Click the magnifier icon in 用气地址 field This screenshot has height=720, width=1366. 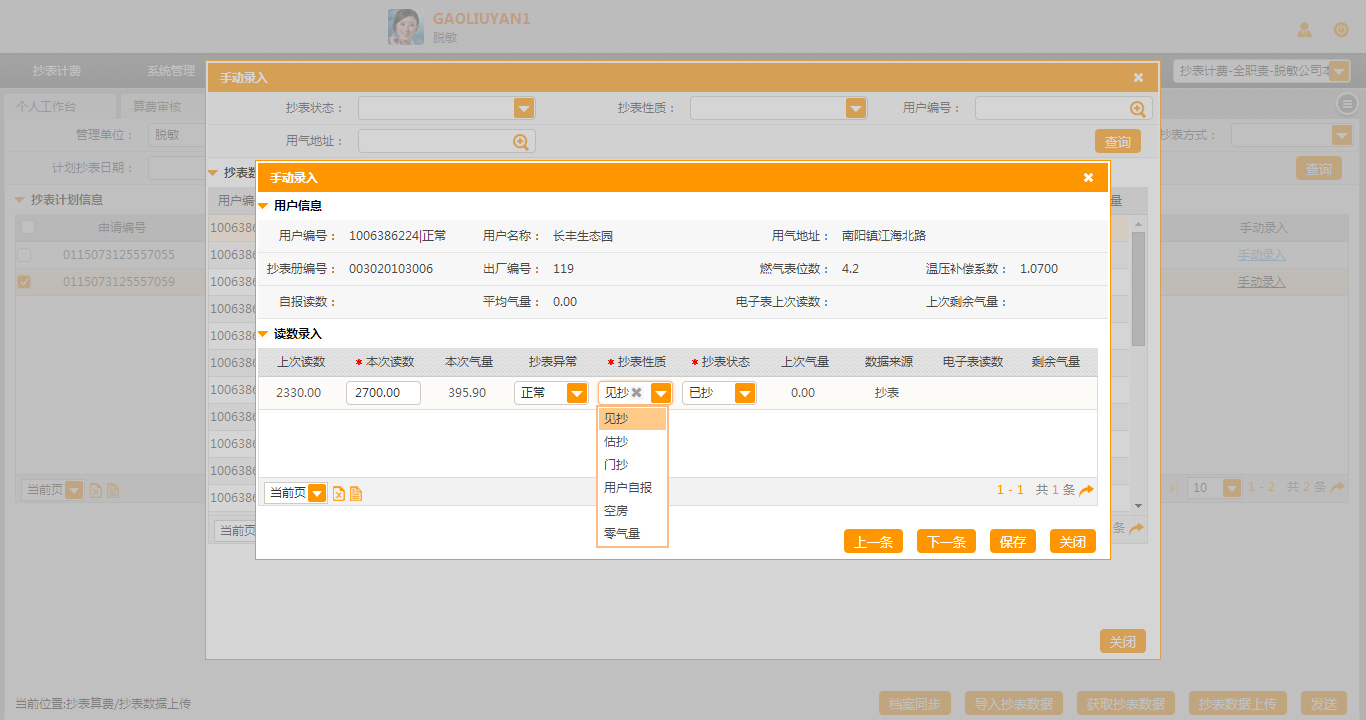(x=521, y=142)
